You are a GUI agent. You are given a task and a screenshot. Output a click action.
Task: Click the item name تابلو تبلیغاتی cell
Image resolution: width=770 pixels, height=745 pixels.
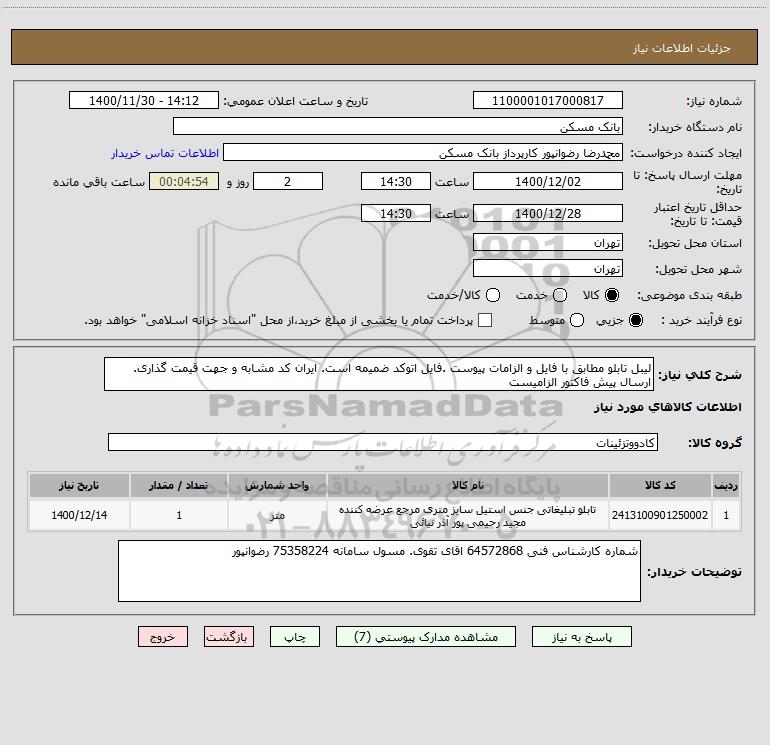pos(468,515)
